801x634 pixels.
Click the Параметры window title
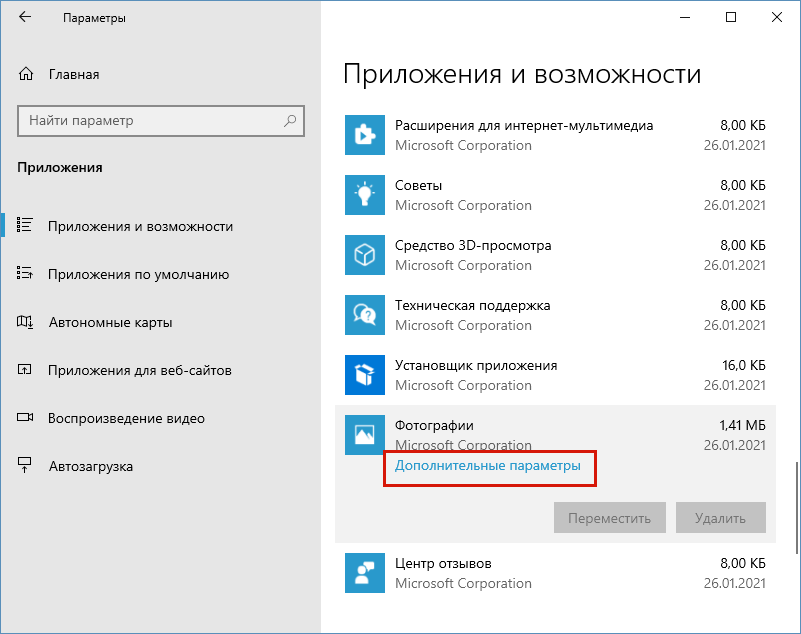(94, 18)
